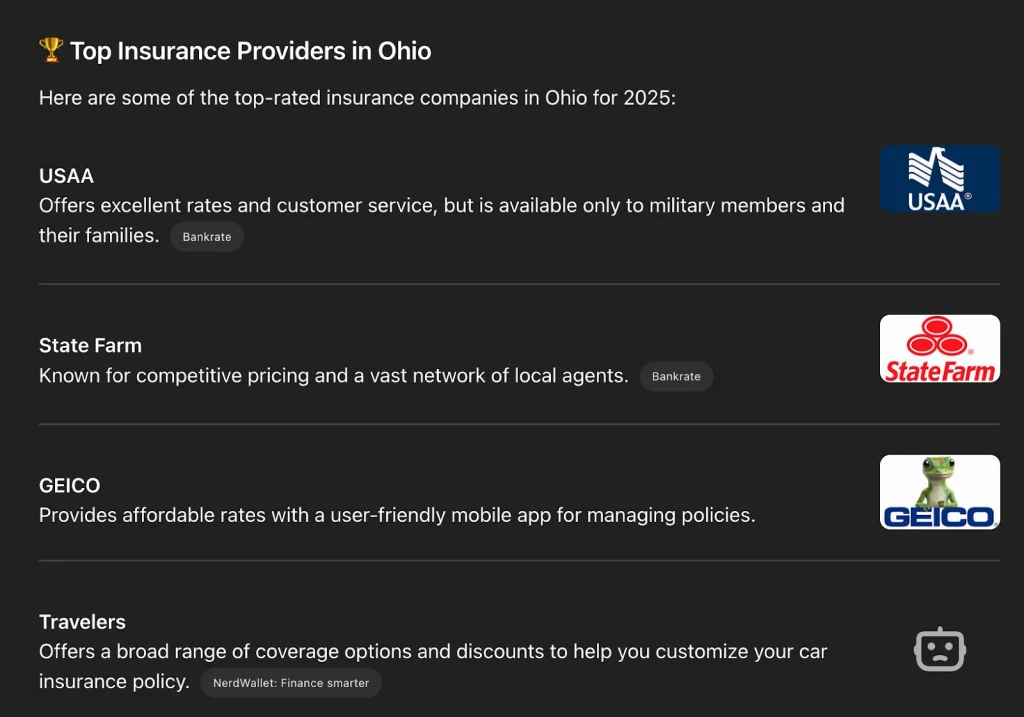Click the Travelers coverage options description
Image resolution: width=1024 pixels, height=717 pixels.
click(433, 666)
